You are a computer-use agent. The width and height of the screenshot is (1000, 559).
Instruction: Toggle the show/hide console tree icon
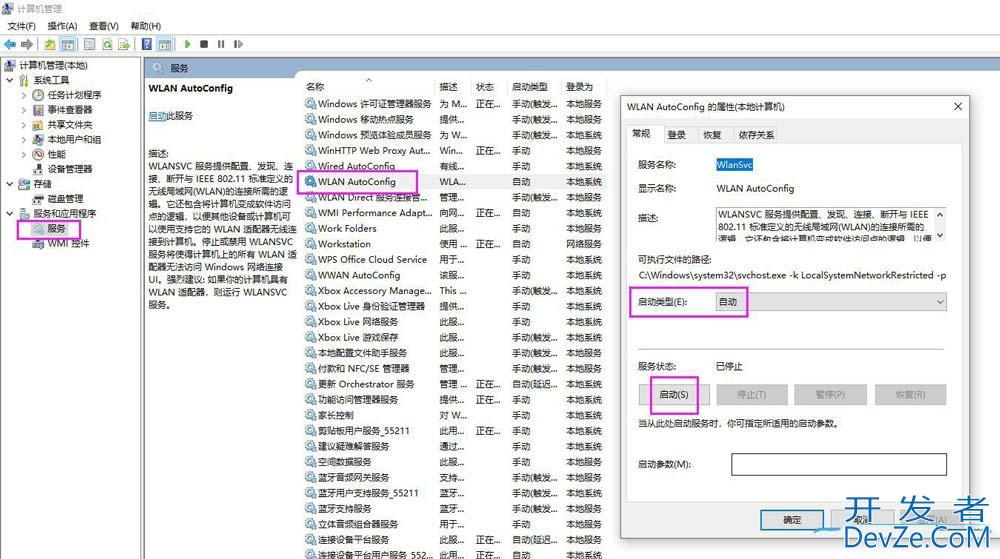click(68, 44)
